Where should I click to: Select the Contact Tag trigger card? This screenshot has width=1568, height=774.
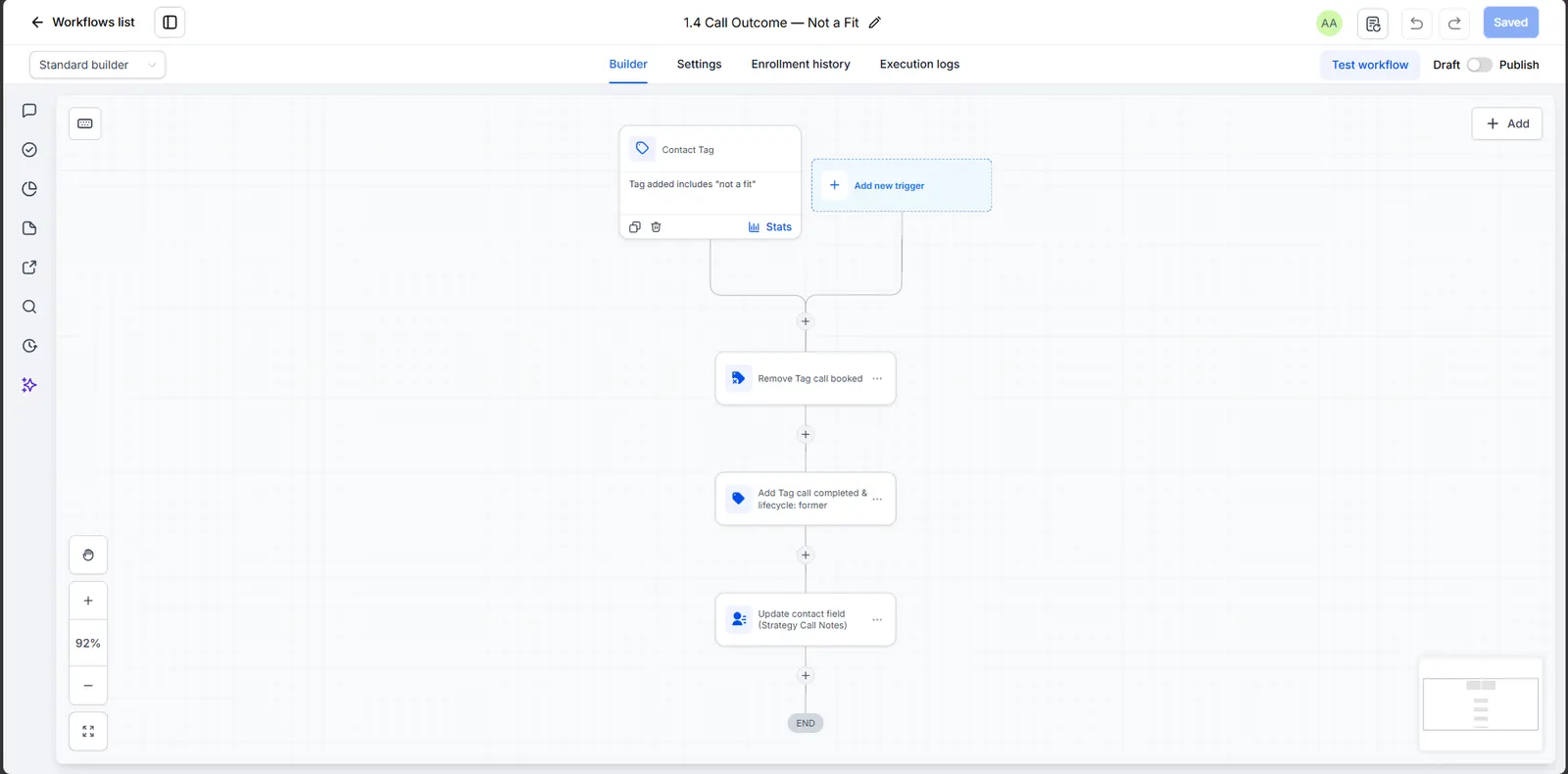click(x=710, y=181)
